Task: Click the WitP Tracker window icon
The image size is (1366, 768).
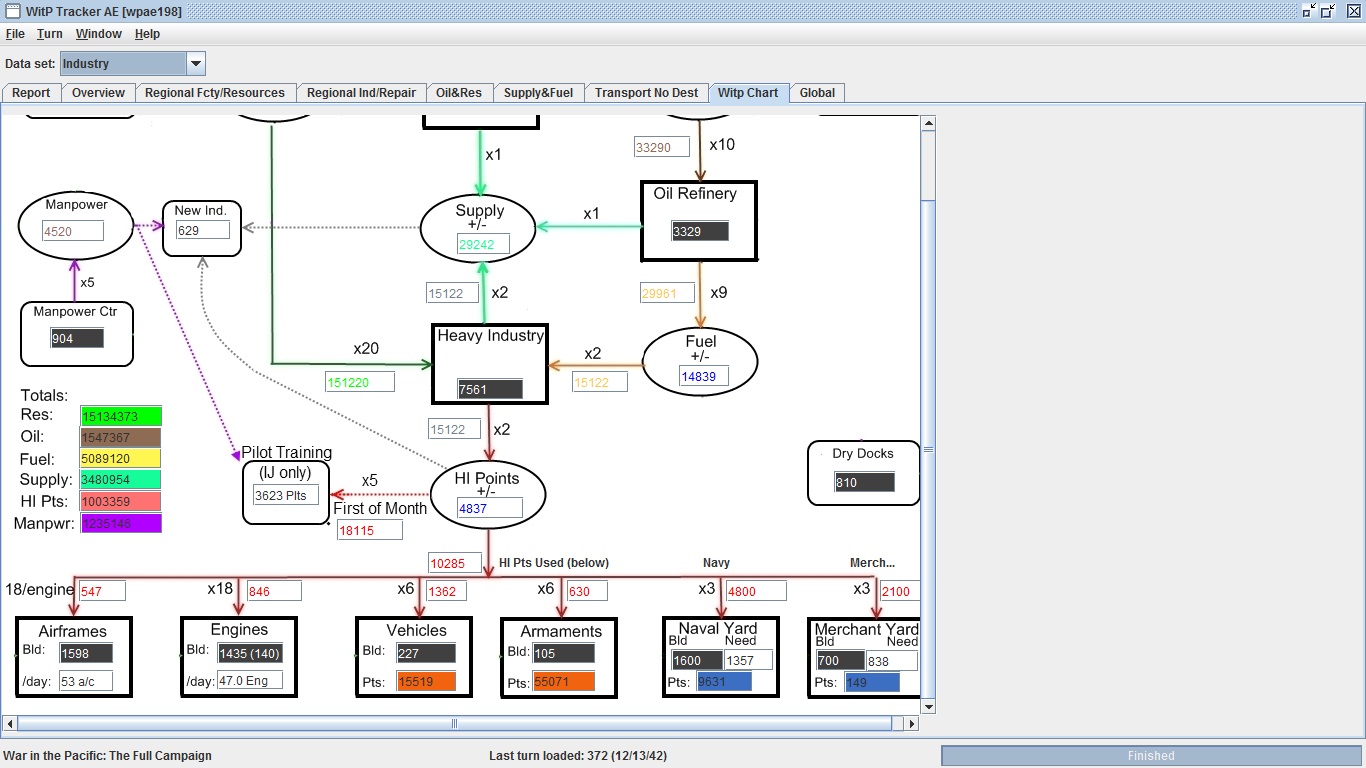Action: [12, 10]
